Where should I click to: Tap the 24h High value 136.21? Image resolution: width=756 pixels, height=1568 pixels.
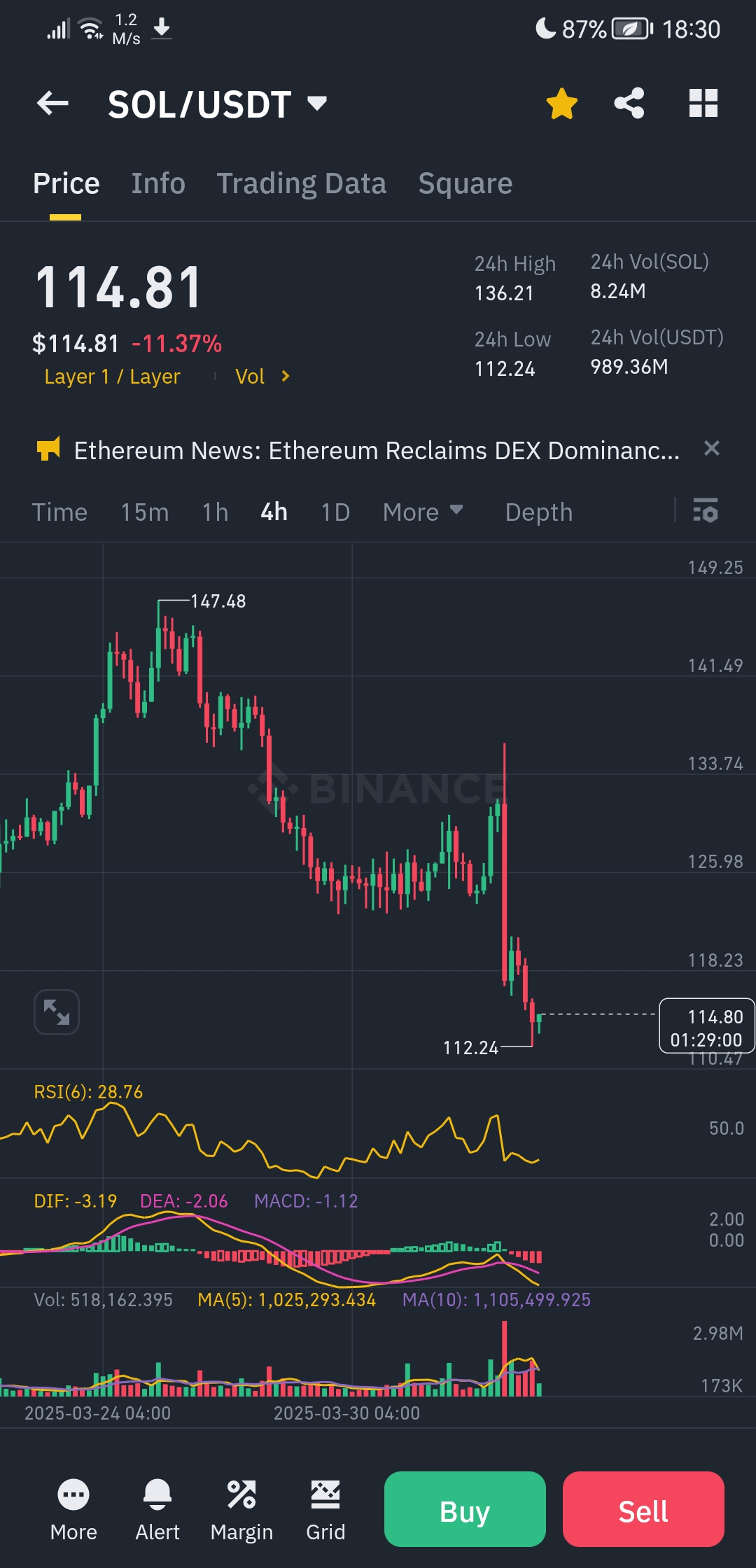[504, 293]
